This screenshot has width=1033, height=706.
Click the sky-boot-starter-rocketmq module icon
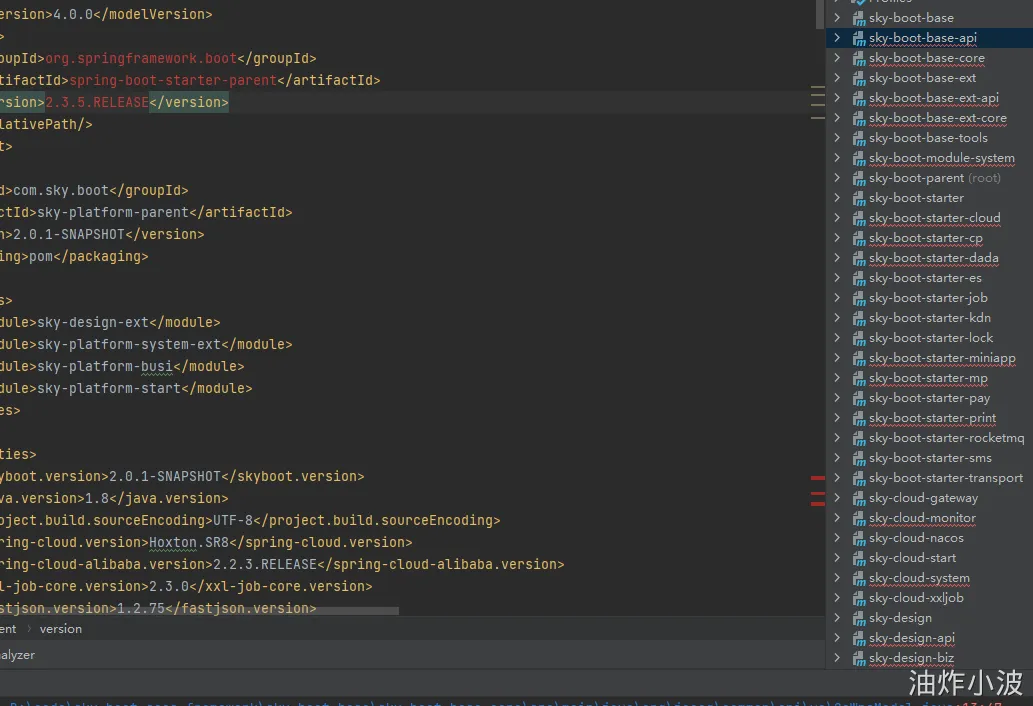[x=858, y=438]
